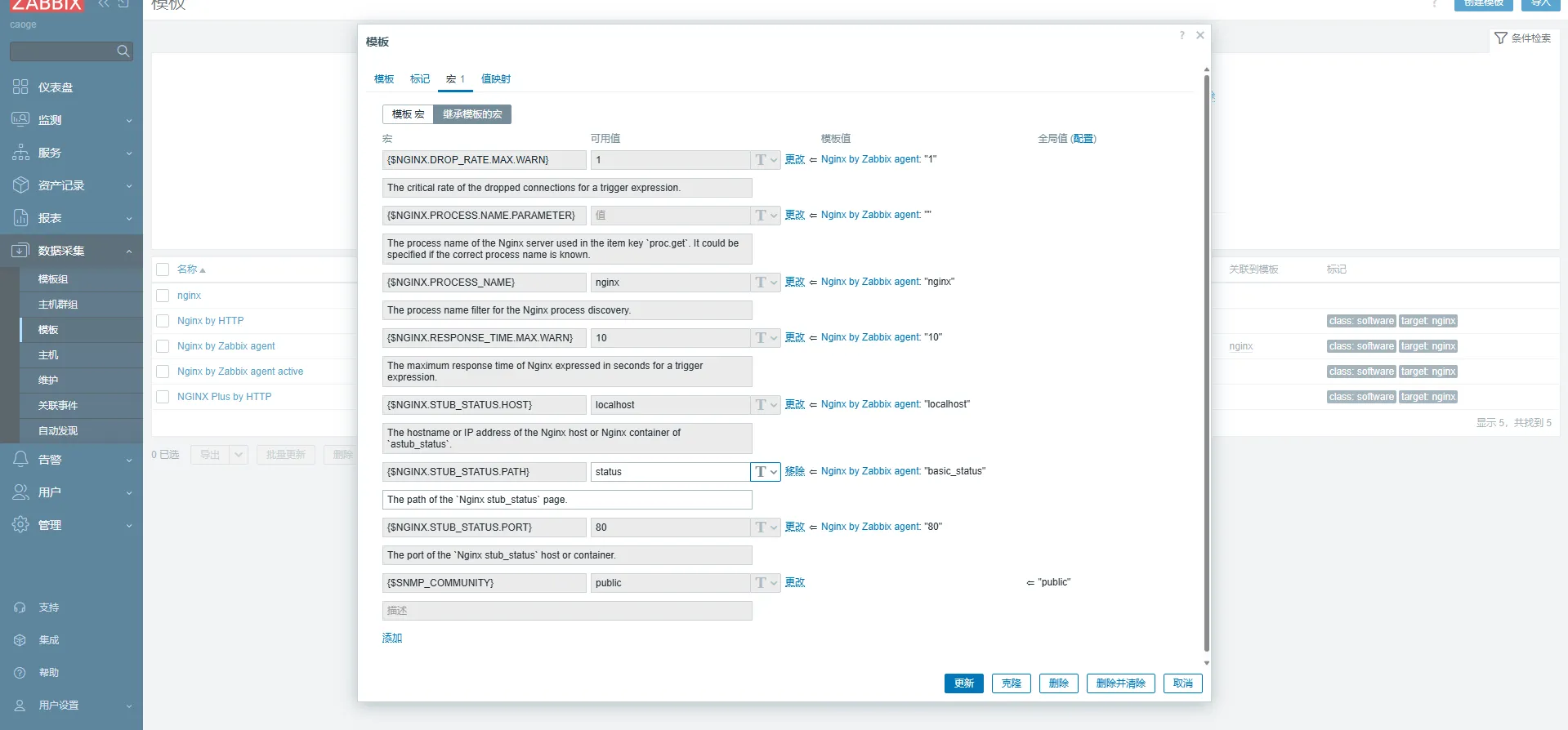Check the Nginx by Zabbix agent checkbox
Image resolution: width=1568 pixels, height=730 pixels.
tap(163, 346)
